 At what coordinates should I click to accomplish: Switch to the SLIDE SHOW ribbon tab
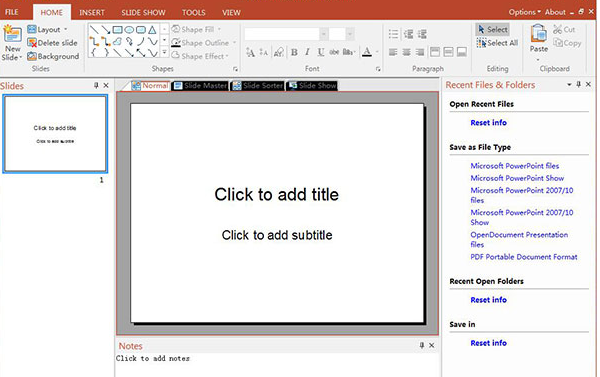(x=143, y=13)
